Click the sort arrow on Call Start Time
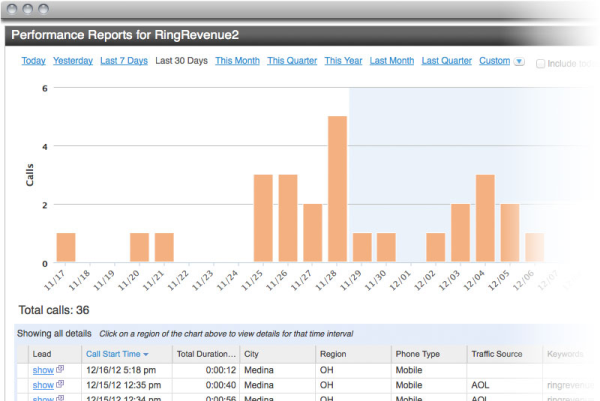 148,354
